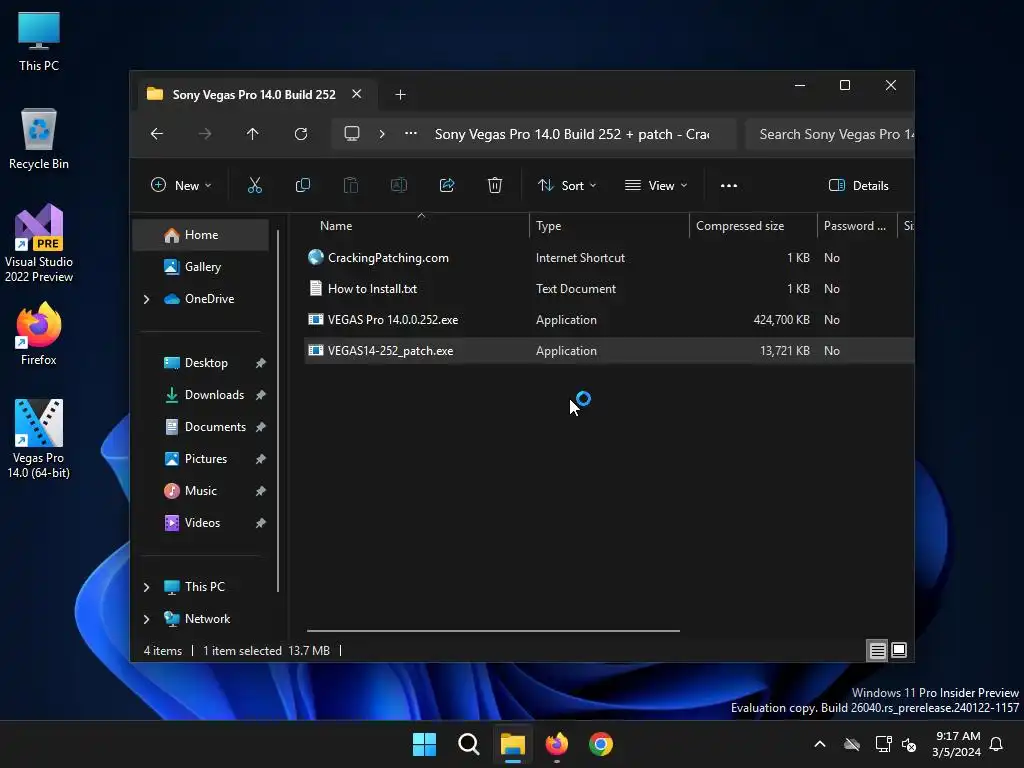Switch to large thumbnails view icon in status bar
The width and height of the screenshot is (1024, 768).
tap(899, 650)
